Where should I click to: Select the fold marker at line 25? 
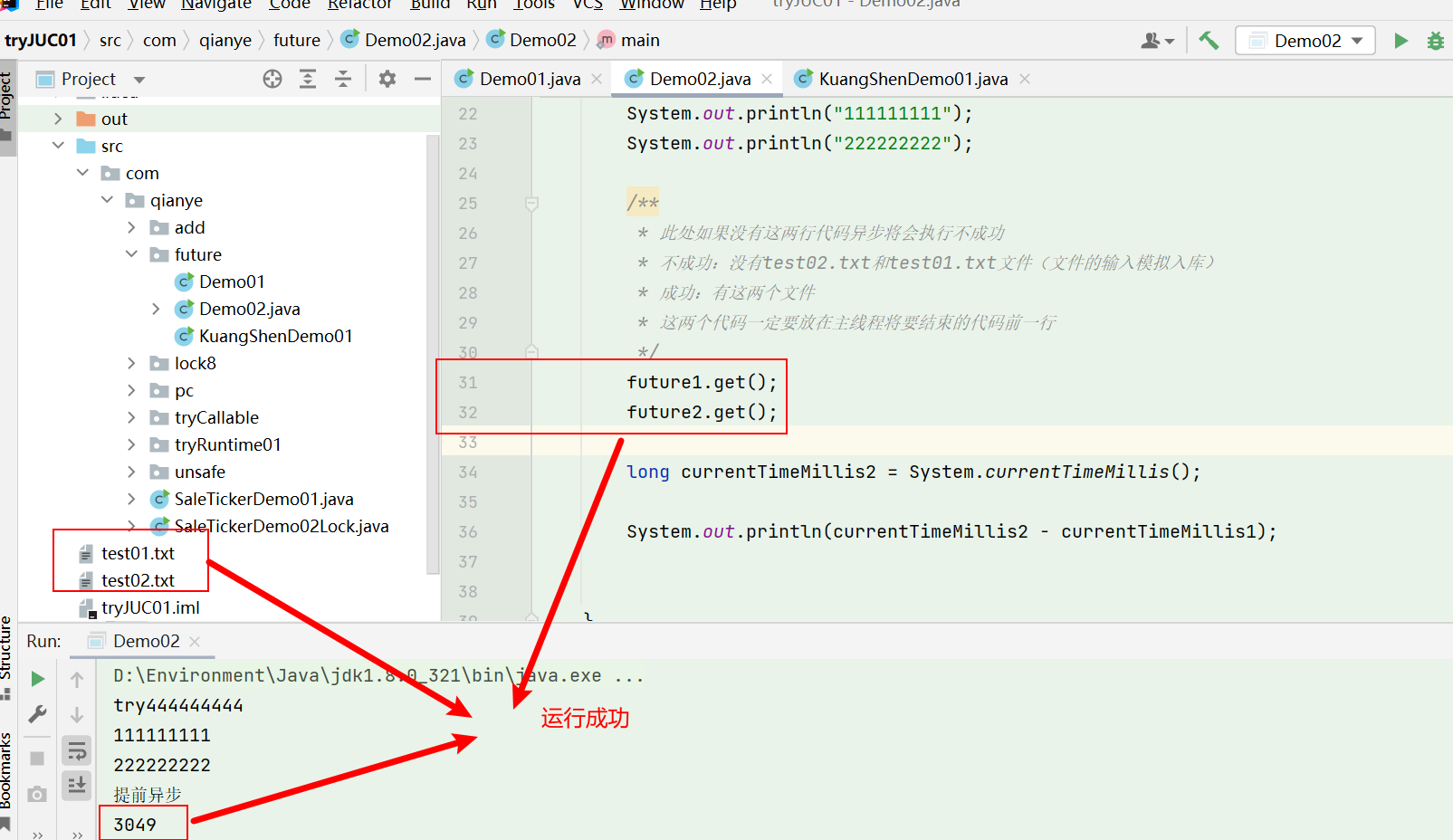[x=531, y=203]
